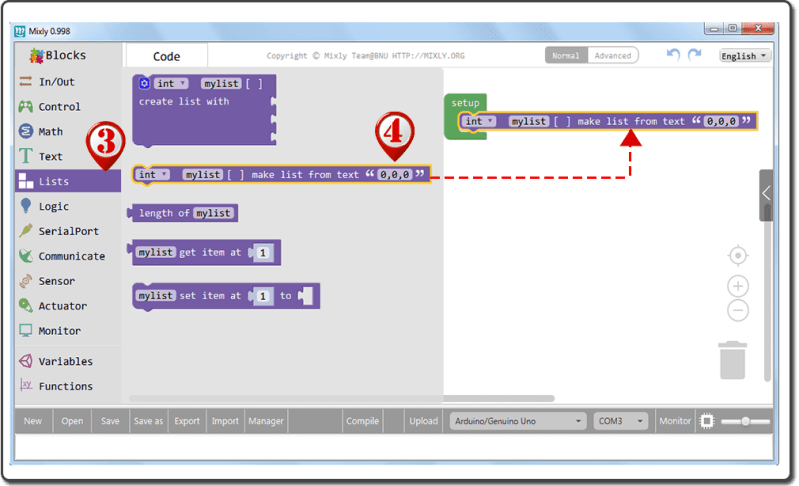
Task: Switch to Normal mode
Action: click(x=566, y=56)
